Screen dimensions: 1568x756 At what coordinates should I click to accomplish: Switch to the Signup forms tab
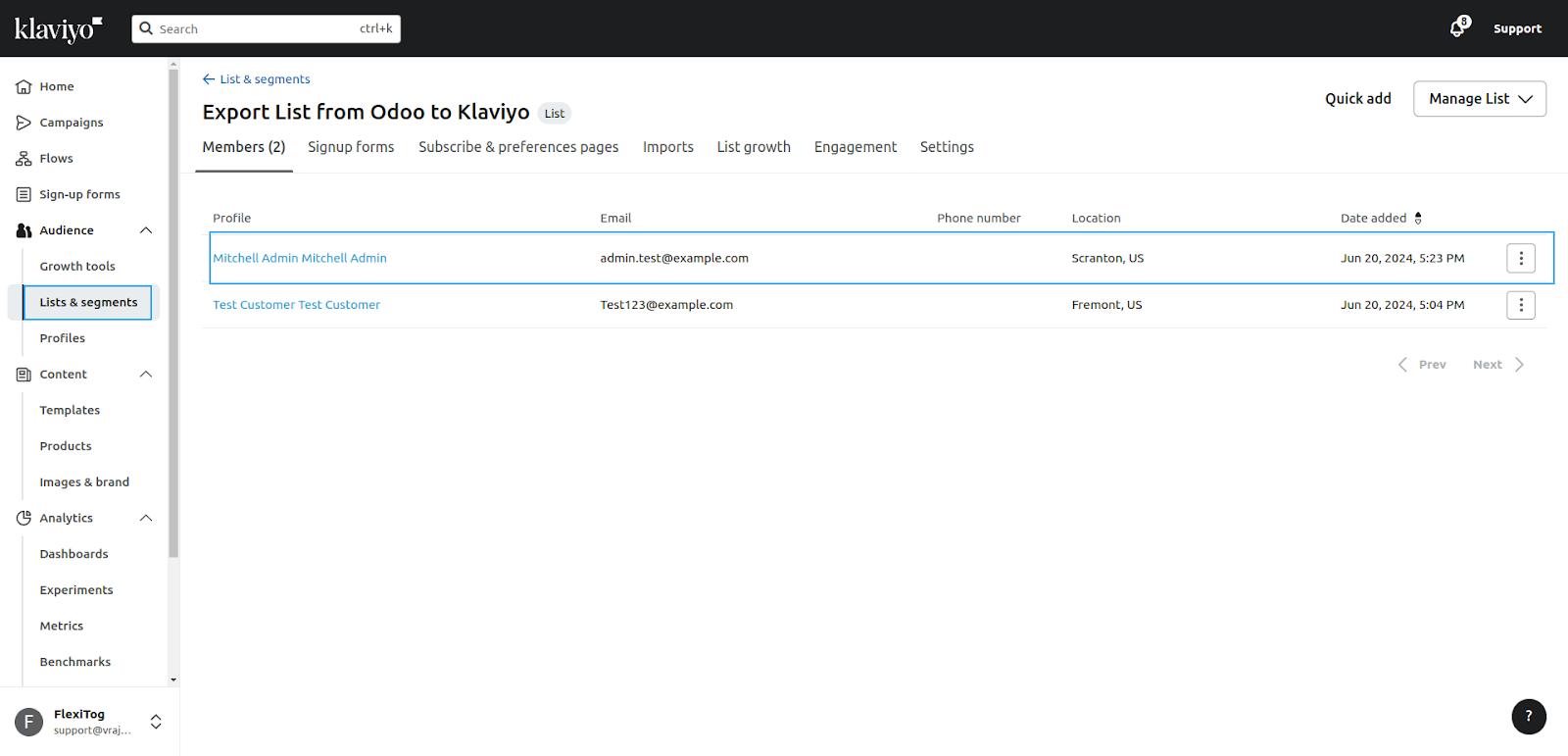tap(351, 147)
